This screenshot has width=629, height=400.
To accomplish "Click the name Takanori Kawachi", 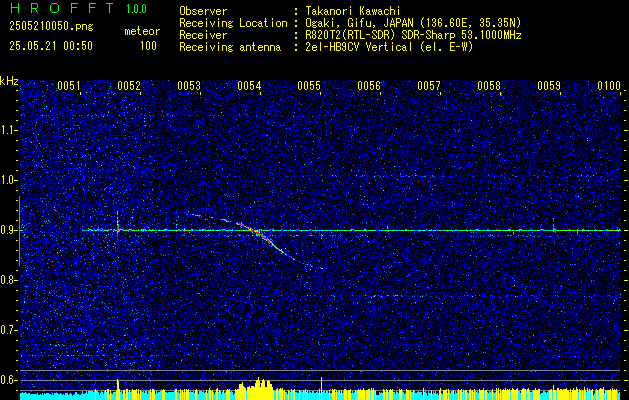I will click(353, 11).
